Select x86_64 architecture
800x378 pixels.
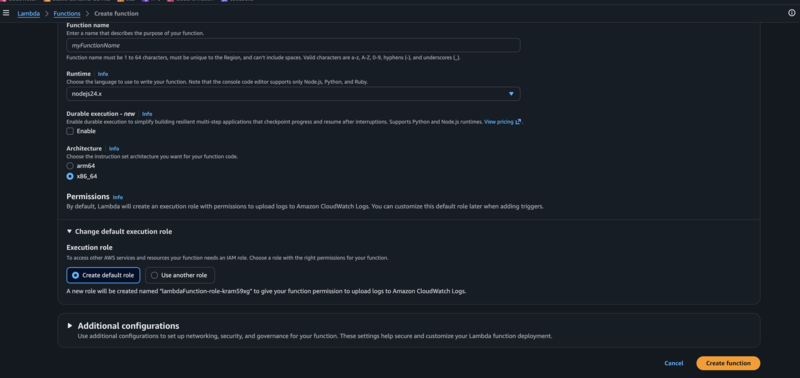[70, 177]
